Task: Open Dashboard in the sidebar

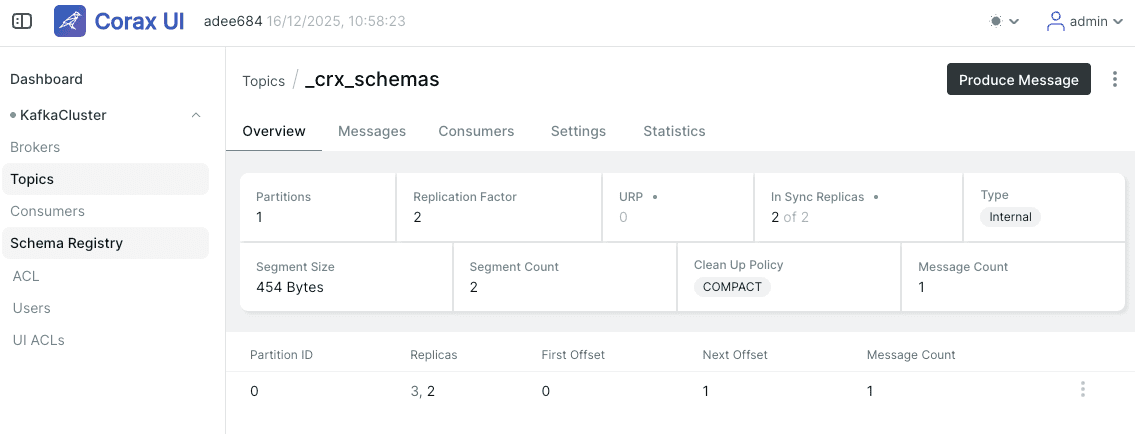Action: pos(46,80)
